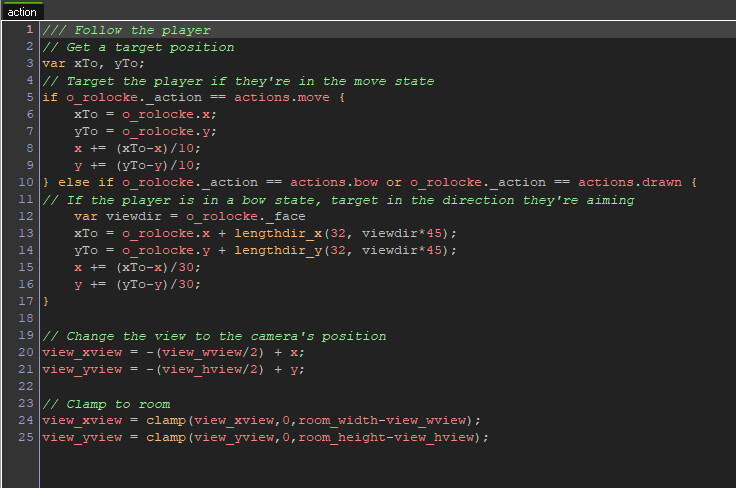The image size is (736, 488).
Task: Click 'room_width-view_wview' on line 24
Action: [382, 420]
